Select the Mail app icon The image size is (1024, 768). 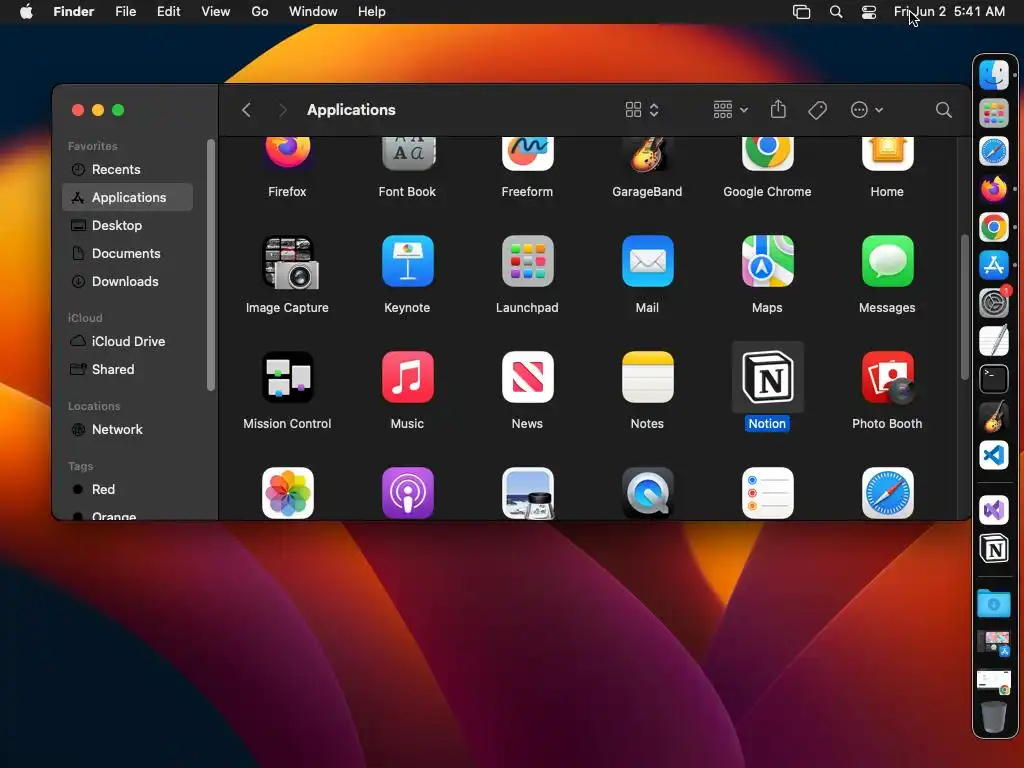tap(647, 261)
